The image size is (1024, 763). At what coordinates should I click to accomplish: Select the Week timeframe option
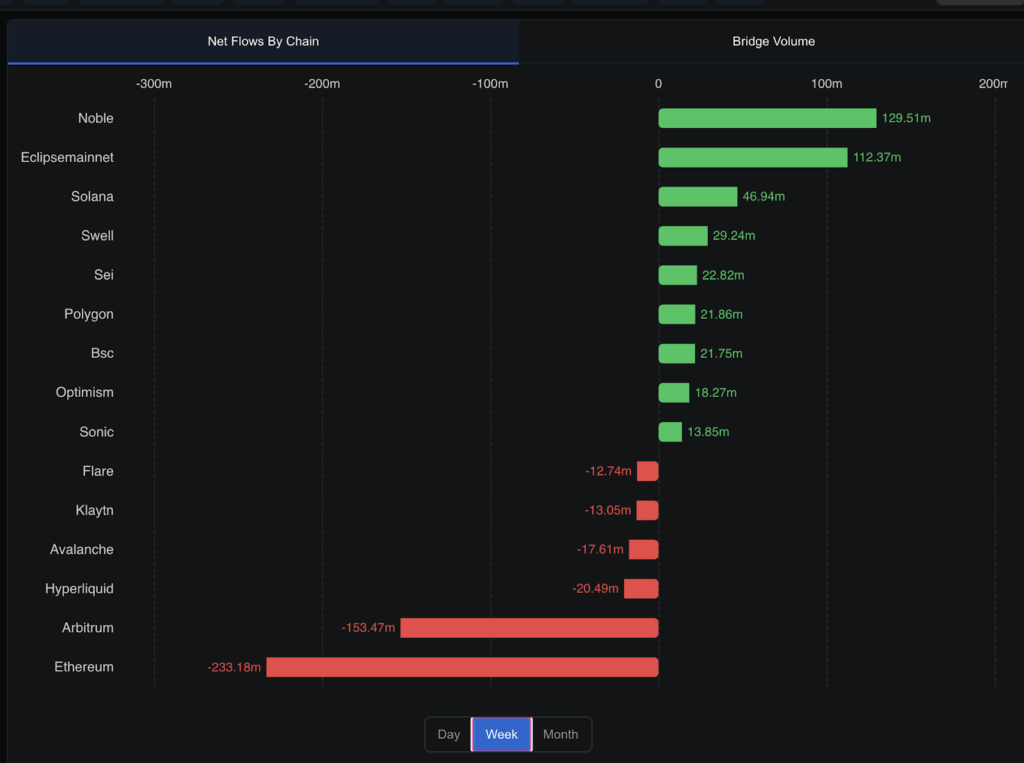(502, 734)
